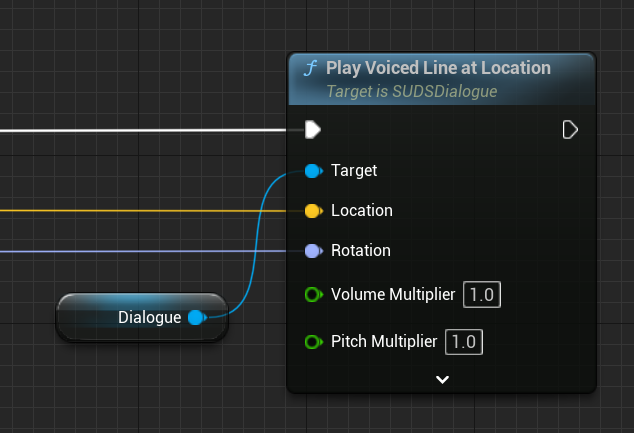The height and width of the screenshot is (433, 634).
Task: Click the Pitch Multiplier green pin
Action: (x=313, y=342)
